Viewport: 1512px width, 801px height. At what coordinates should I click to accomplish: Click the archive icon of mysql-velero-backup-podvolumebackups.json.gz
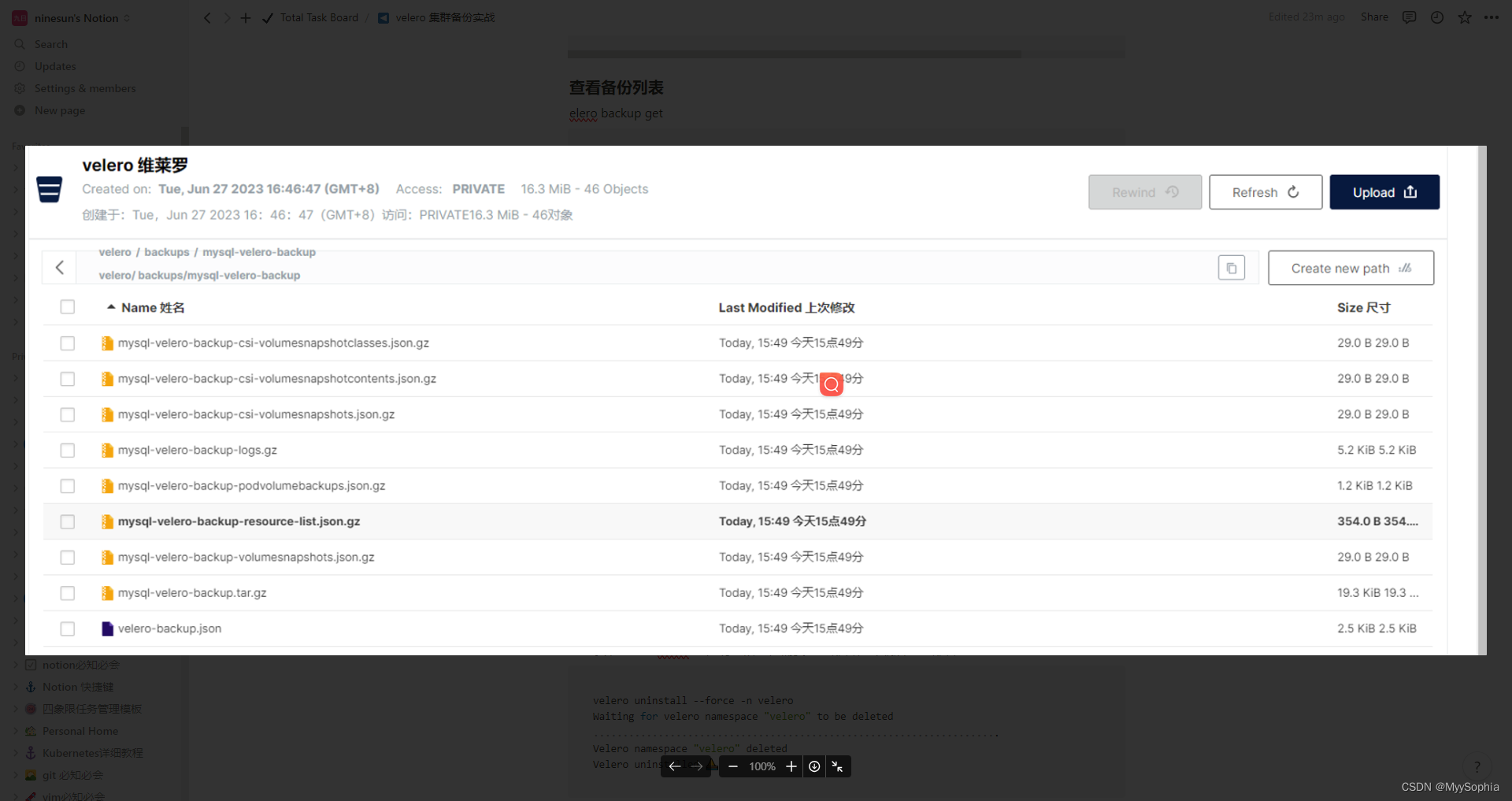point(107,486)
